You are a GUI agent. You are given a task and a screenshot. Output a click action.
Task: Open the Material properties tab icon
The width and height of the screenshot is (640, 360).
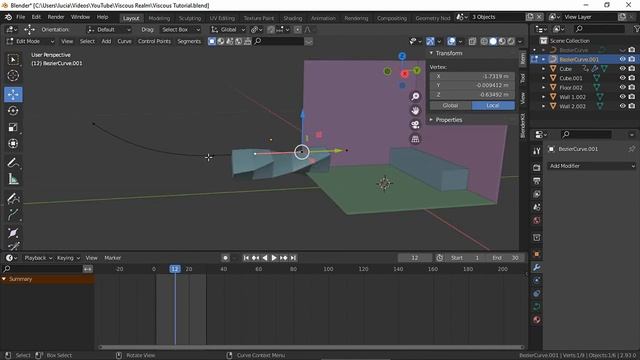(536, 320)
